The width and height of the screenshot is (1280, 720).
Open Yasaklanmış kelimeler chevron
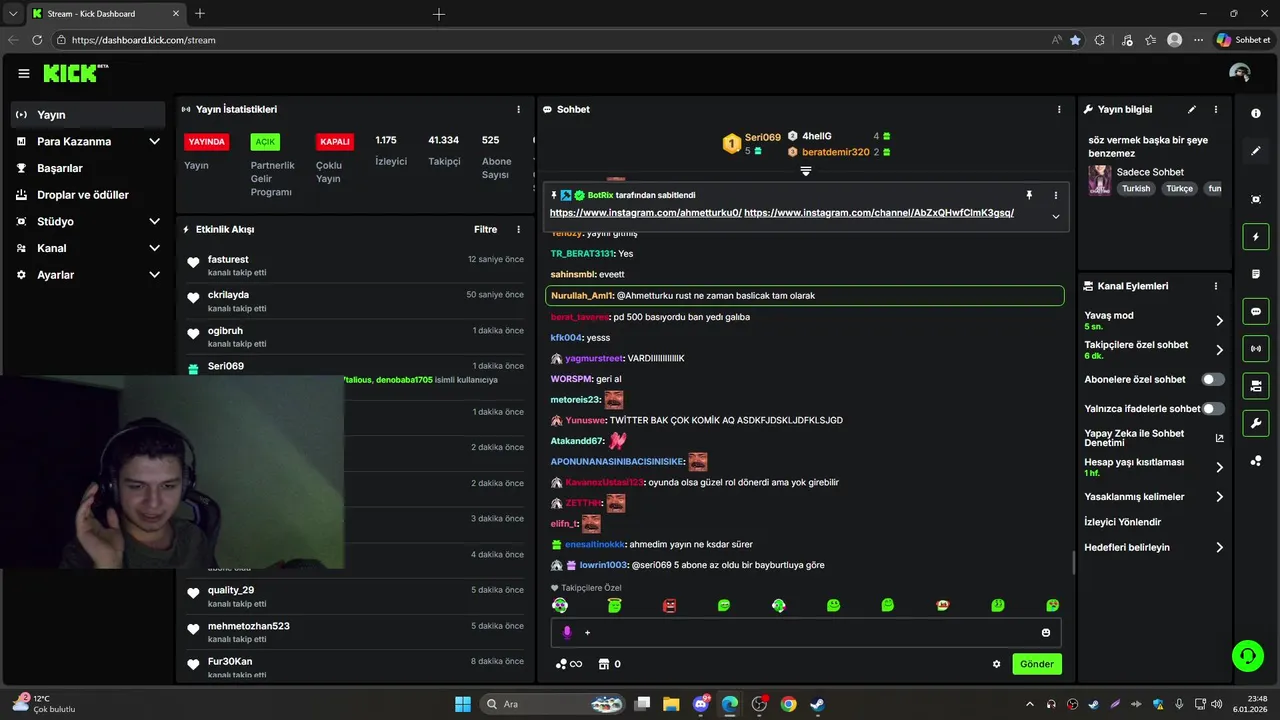click(x=1219, y=497)
